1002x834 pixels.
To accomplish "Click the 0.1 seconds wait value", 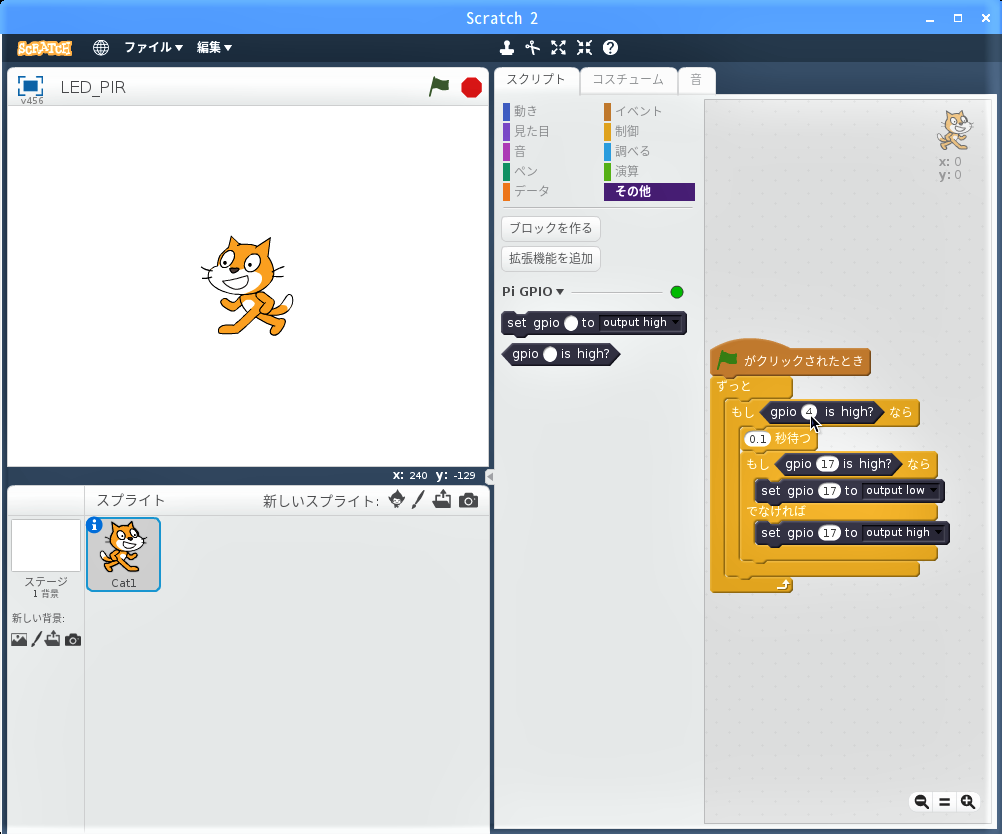I will [757, 439].
